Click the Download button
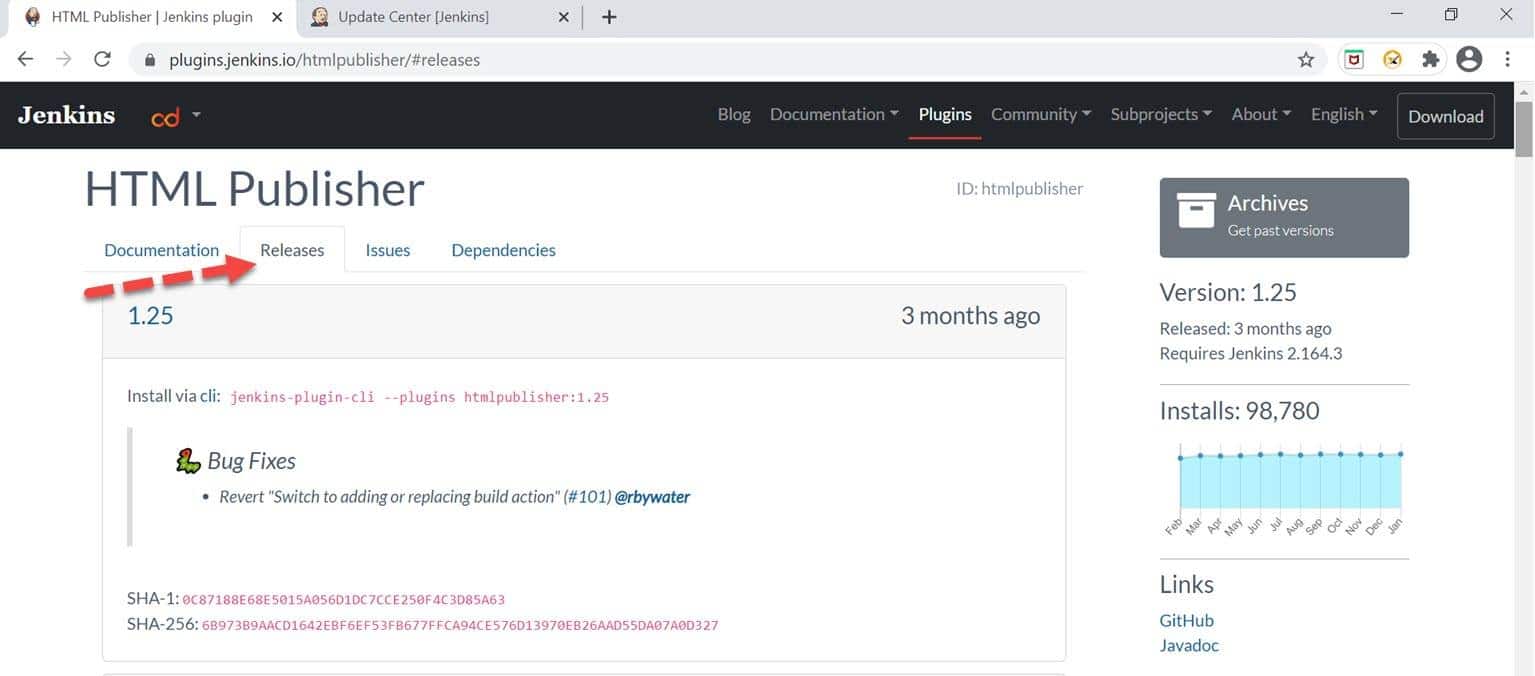Image resolution: width=1535 pixels, height=676 pixels. point(1446,116)
